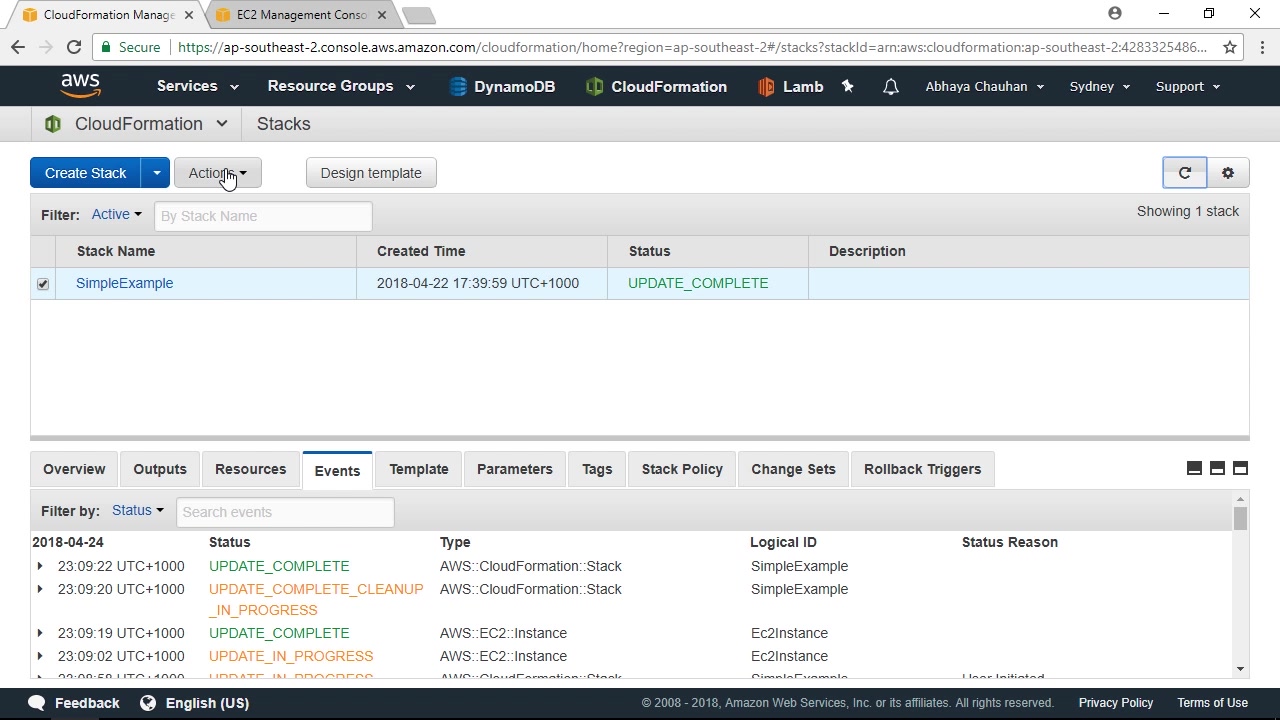The width and height of the screenshot is (1280, 720).
Task: Go to the AWS console home via logo
Action: click(x=80, y=86)
